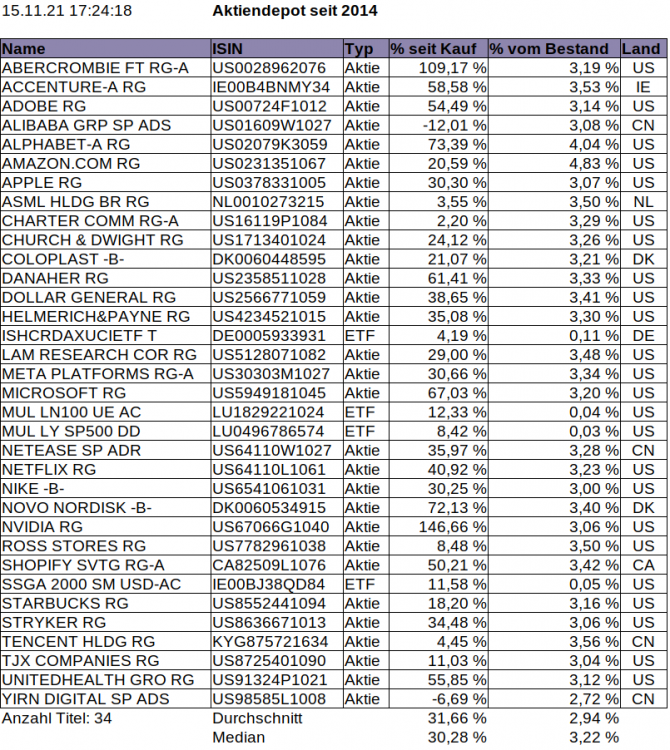670x750 pixels.
Task: Click the '% vom Bestand' column header
Action: (x=554, y=49)
